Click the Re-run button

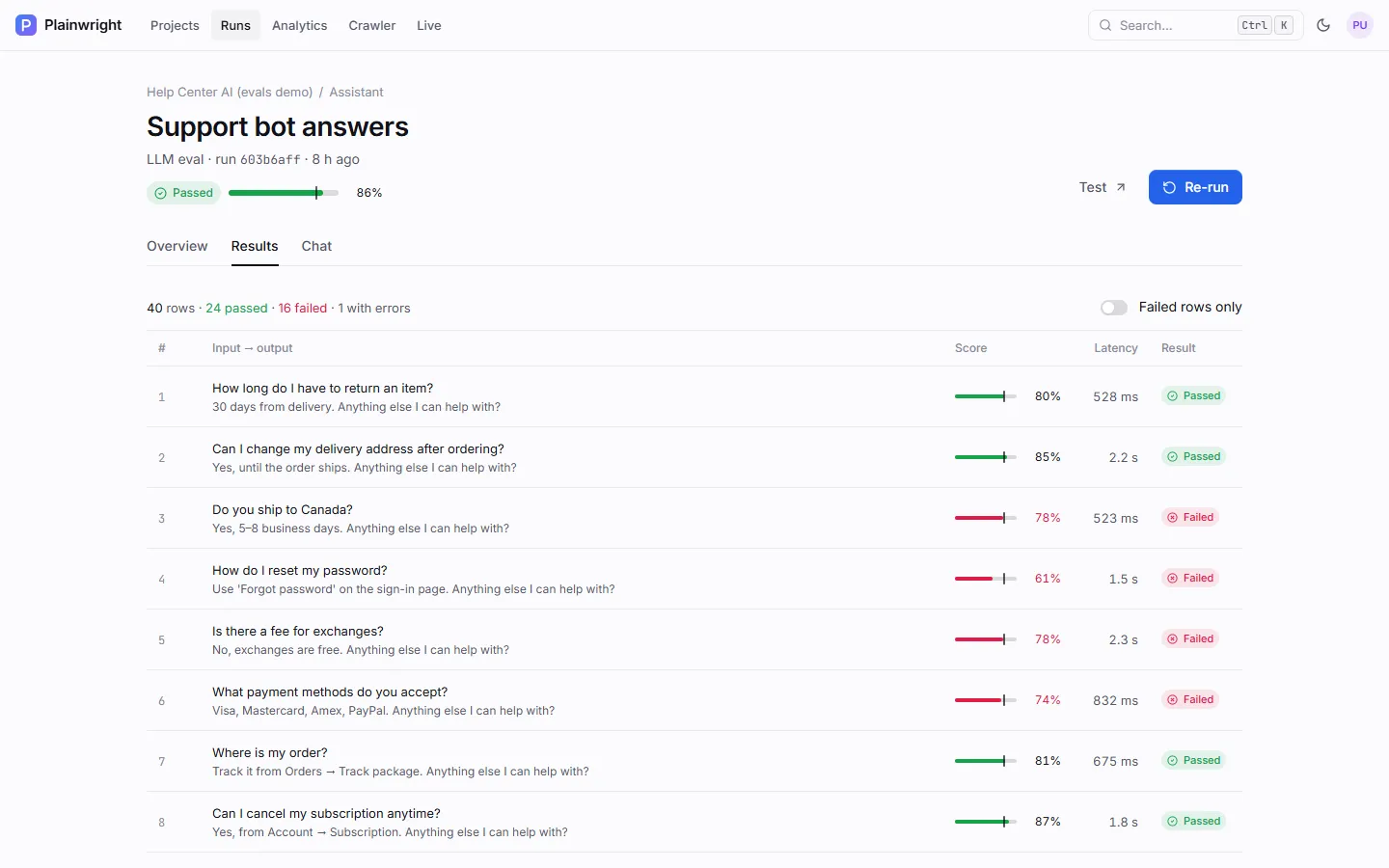1195,187
